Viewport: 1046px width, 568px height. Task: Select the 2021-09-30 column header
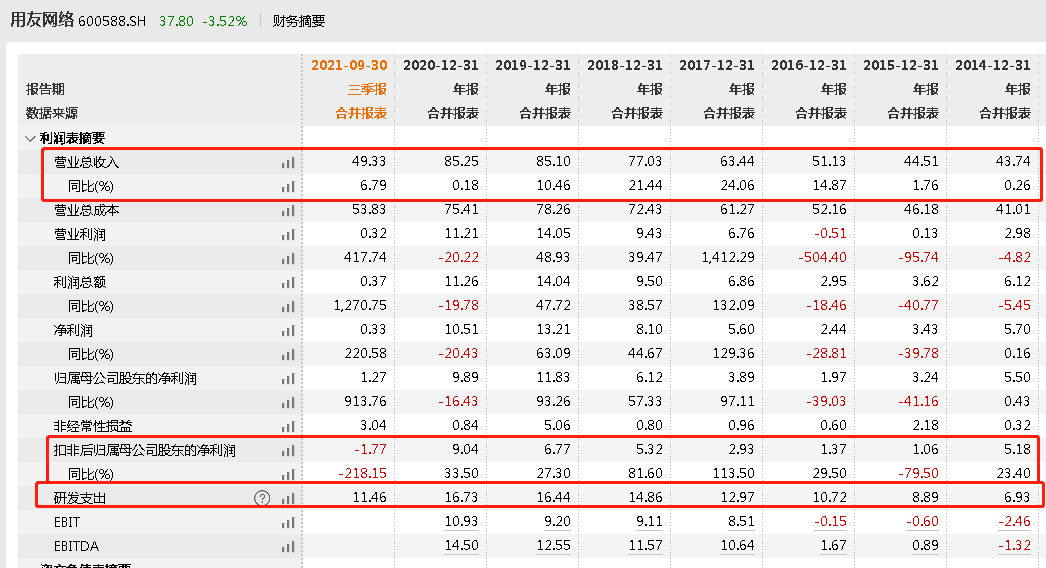[349, 65]
